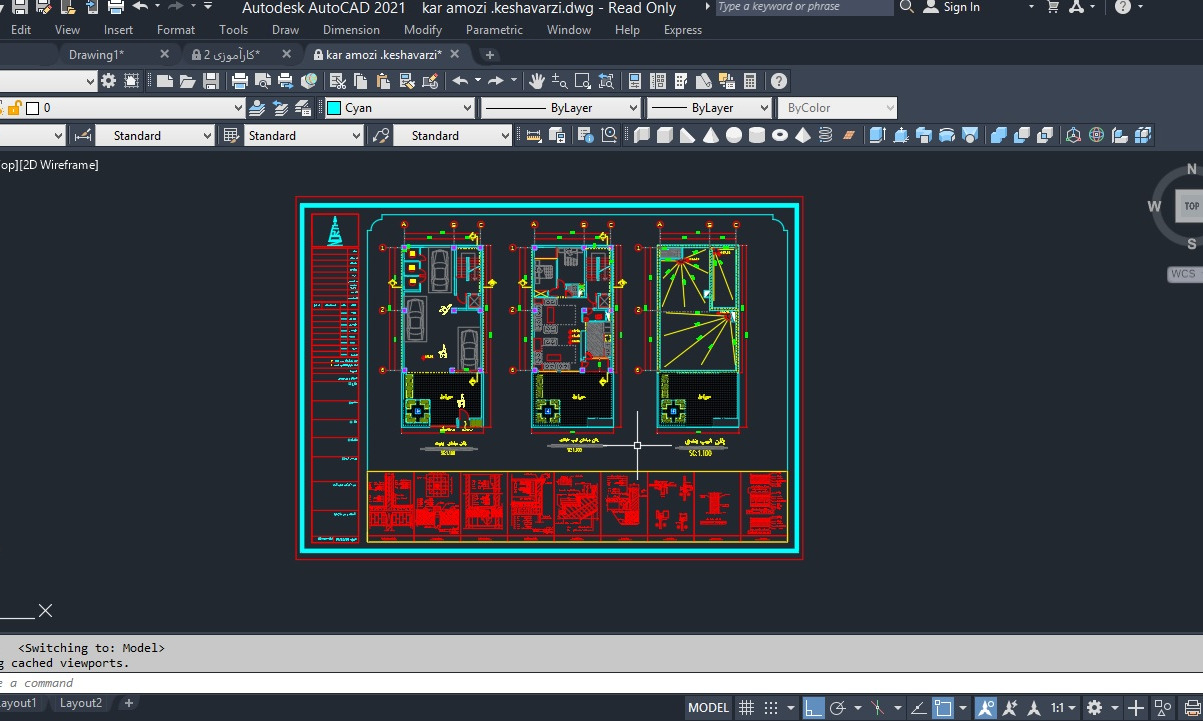This screenshot has height=721, width=1203.
Task: Click the Plot Preview icon
Action: 263,81
